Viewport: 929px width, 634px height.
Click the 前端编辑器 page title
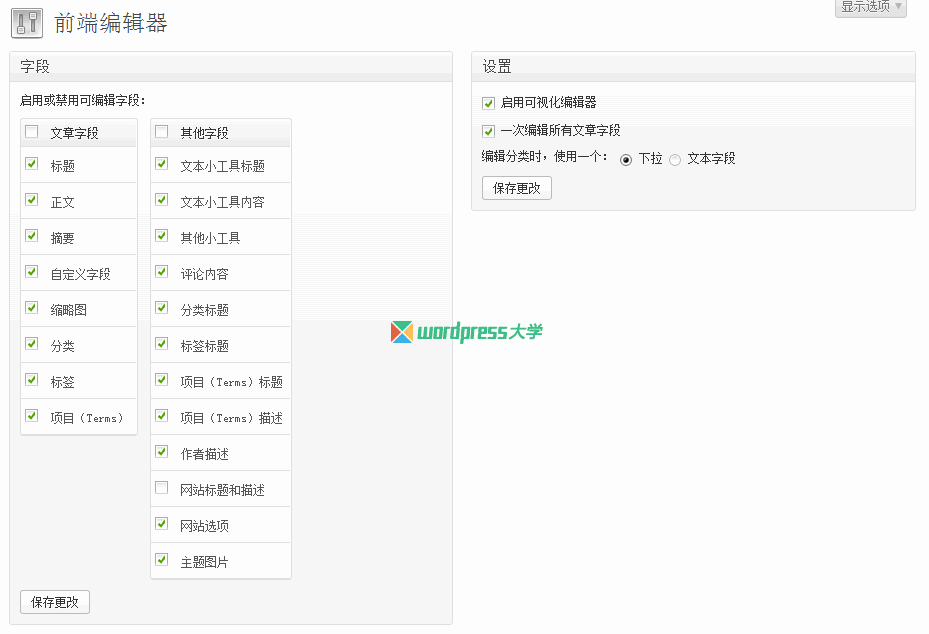(111, 24)
